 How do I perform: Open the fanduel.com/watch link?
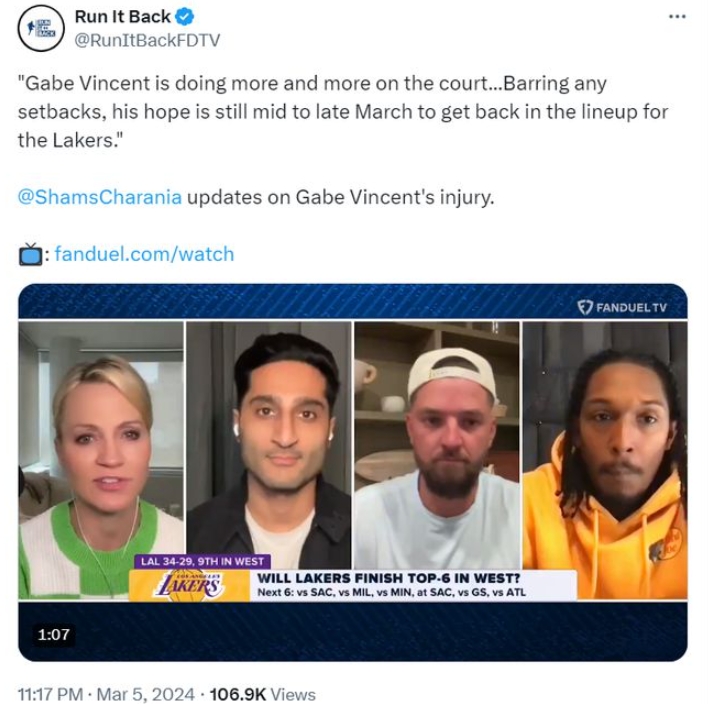point(144,254)
